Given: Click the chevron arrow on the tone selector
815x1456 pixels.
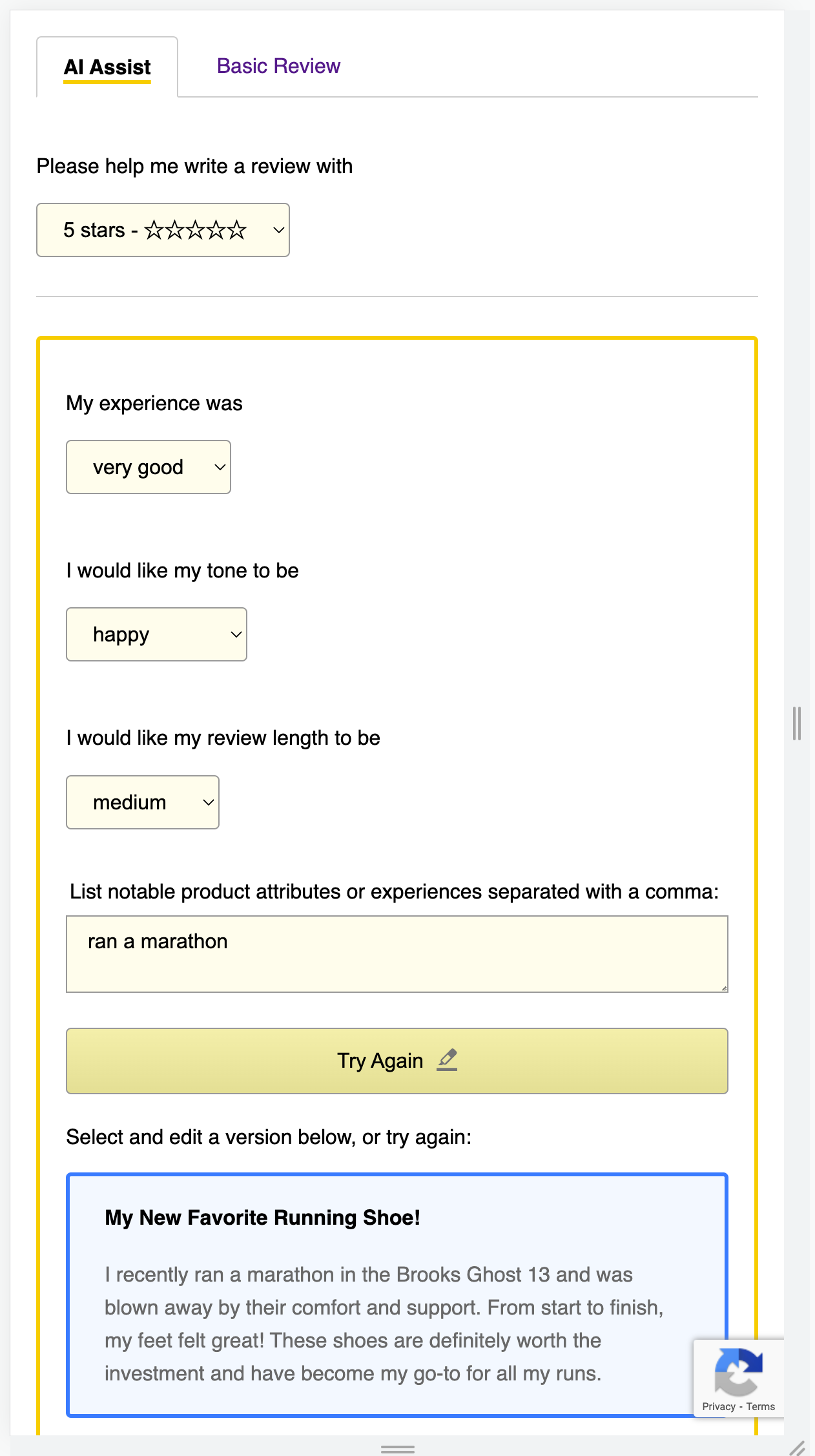Looking at the screenshot, I should pyautogui.click(x=236, y=634).
